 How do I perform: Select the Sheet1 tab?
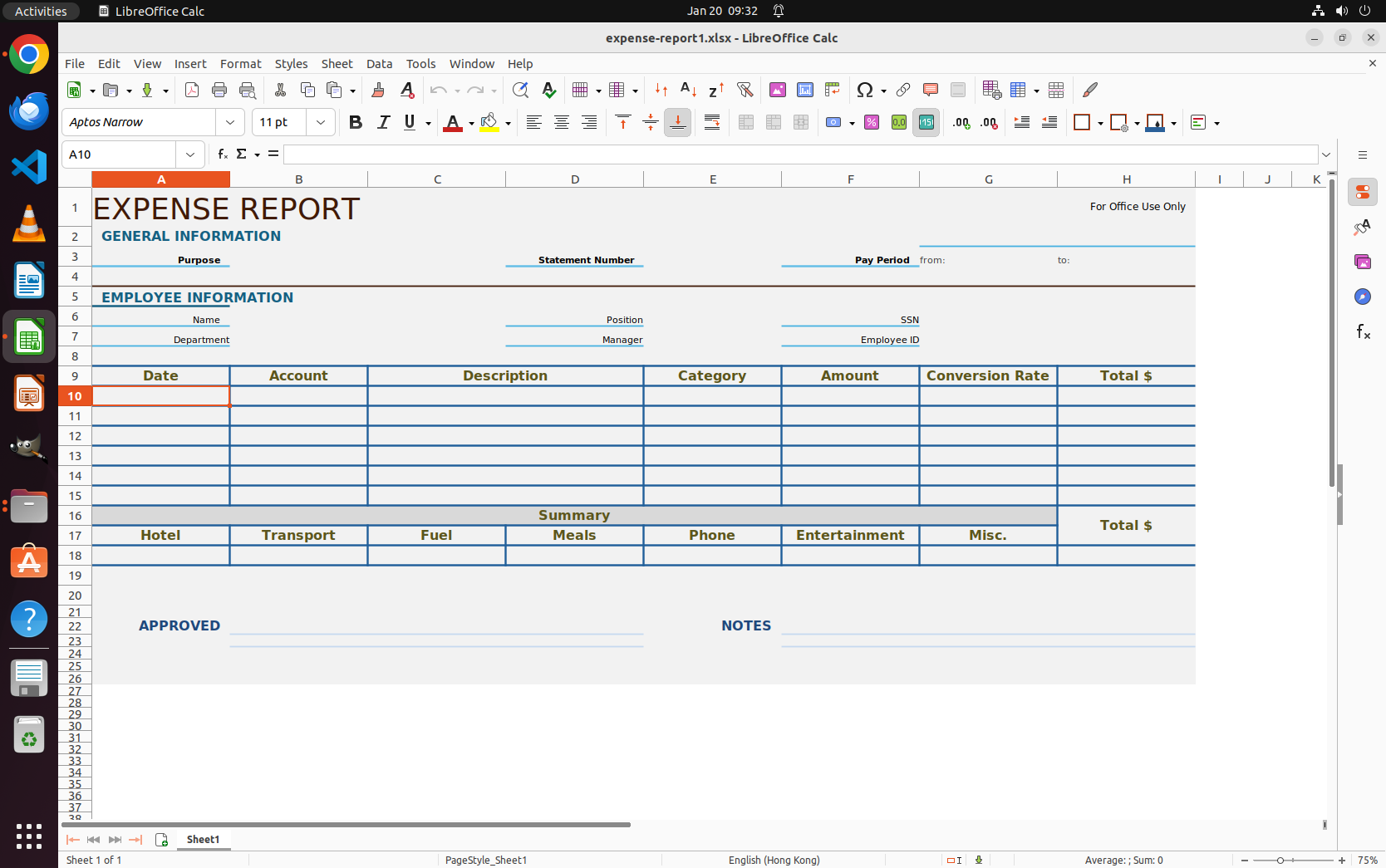pos(203,840)
